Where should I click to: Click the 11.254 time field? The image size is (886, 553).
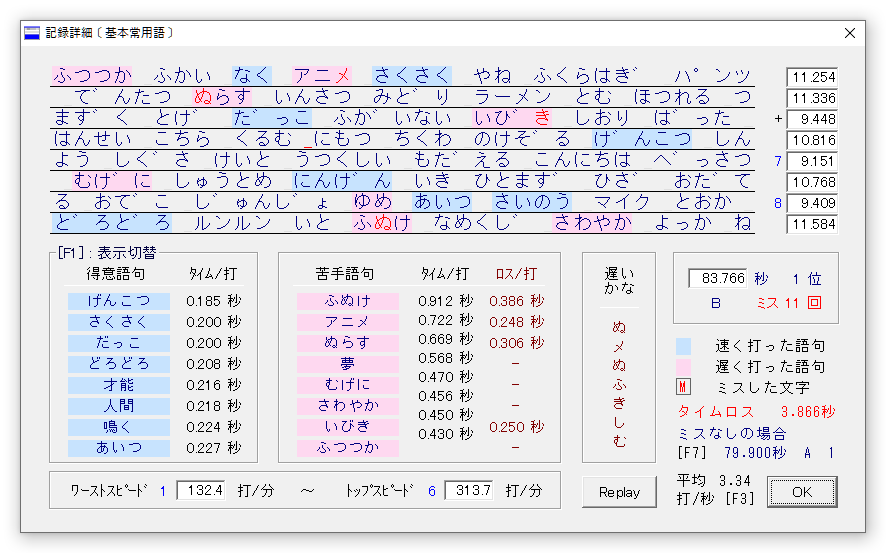(812, 77)
